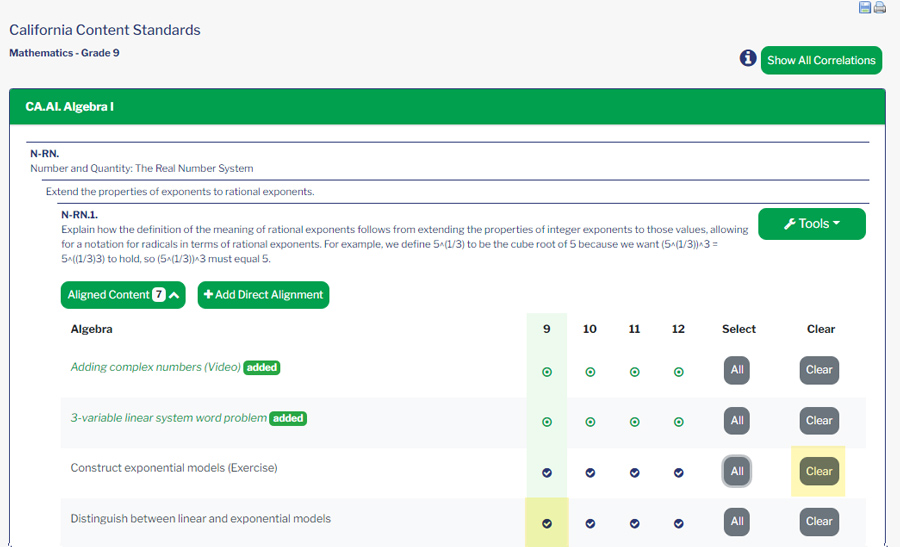900x547 pixels.
Task: Click the added badge on Adding complex numbers
Action: coord(262,367)
